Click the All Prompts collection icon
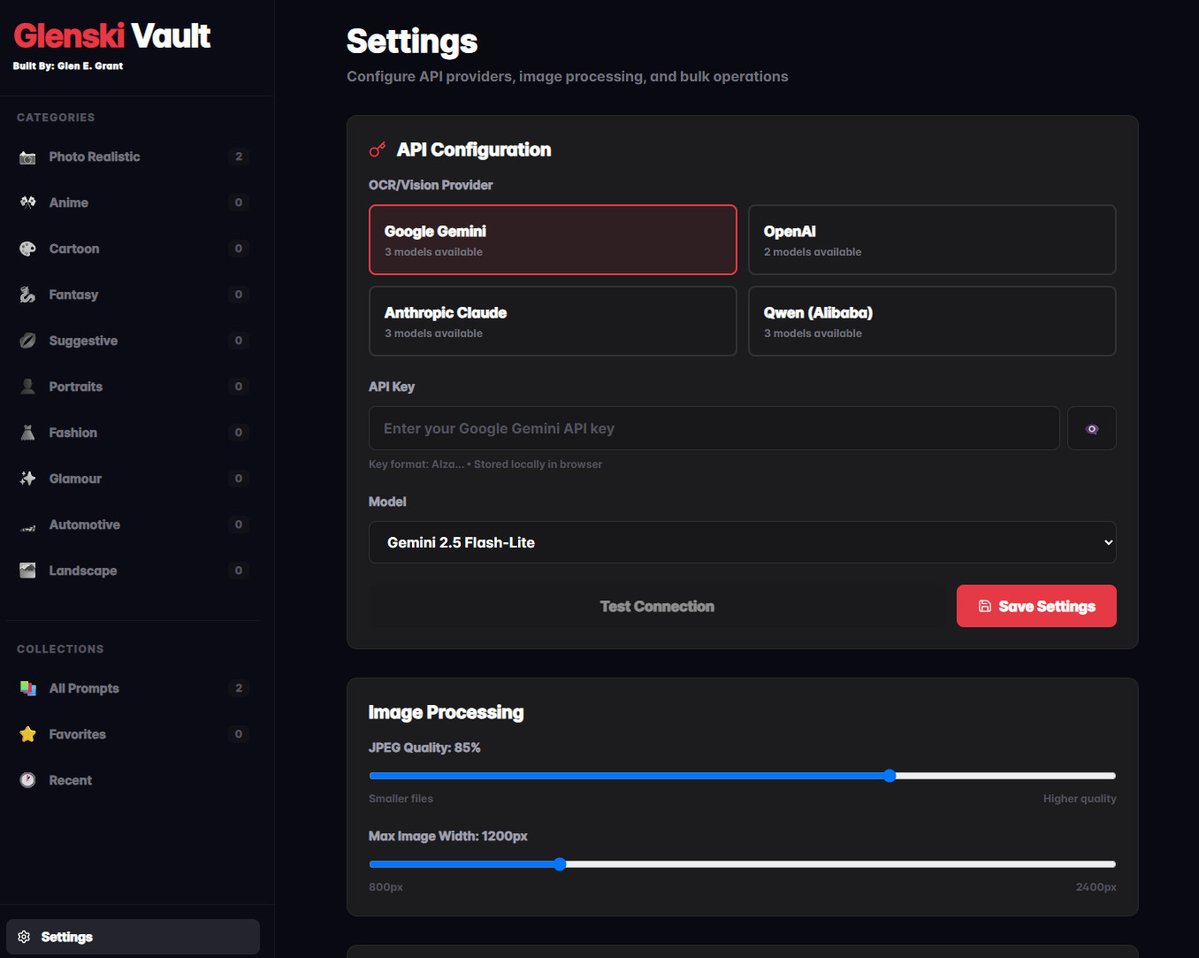 pyautogui.click(x=28, y=688)
